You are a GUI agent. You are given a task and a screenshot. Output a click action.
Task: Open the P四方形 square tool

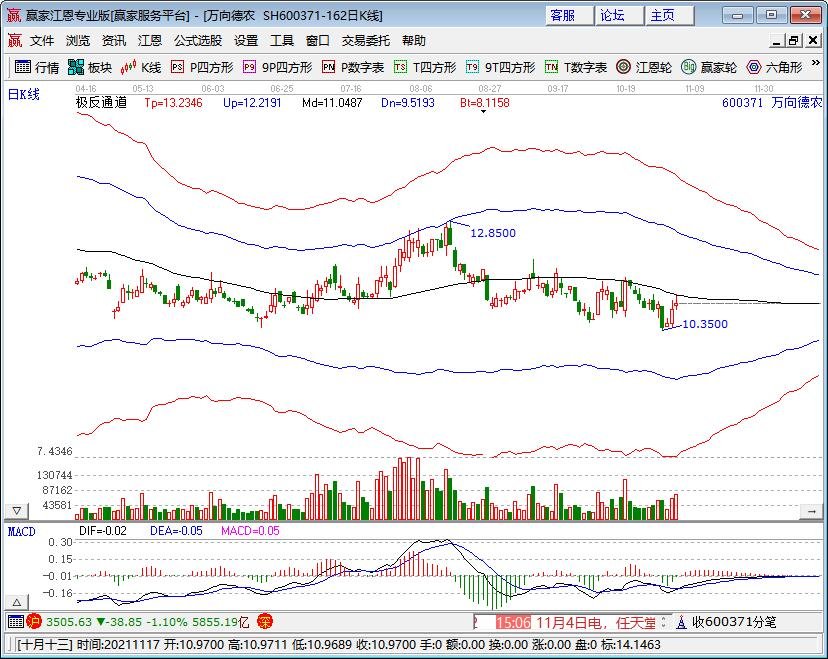point(201,67)
